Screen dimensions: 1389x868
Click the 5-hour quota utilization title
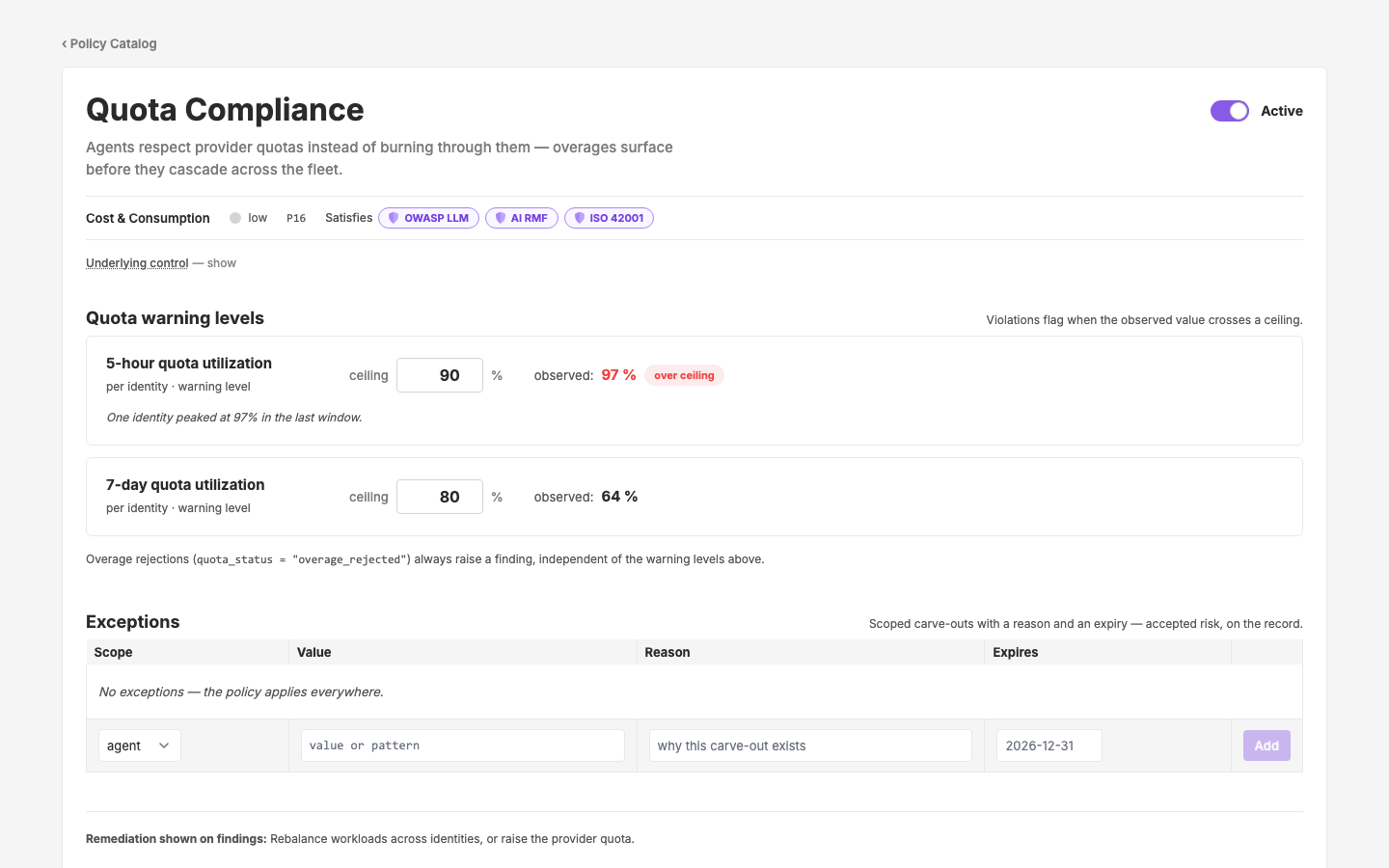point(189,364)
